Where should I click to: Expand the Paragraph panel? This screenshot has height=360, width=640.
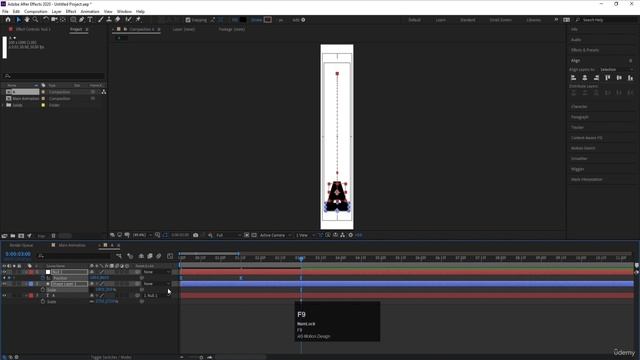click(x=580, y=117)
